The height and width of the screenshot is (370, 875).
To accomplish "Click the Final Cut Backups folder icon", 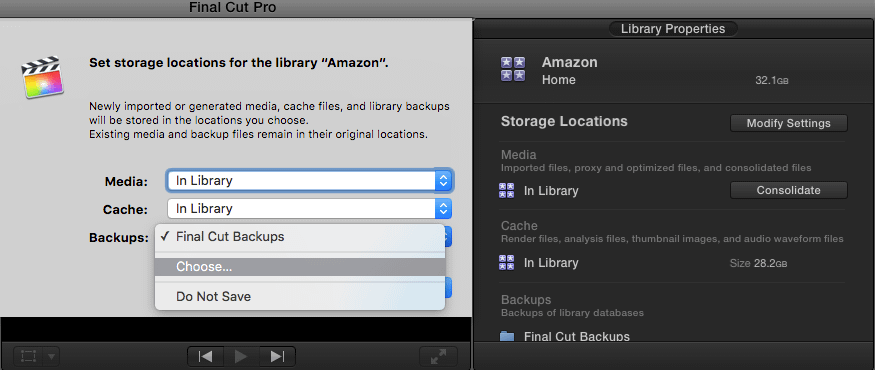I will tap(507, 337).
